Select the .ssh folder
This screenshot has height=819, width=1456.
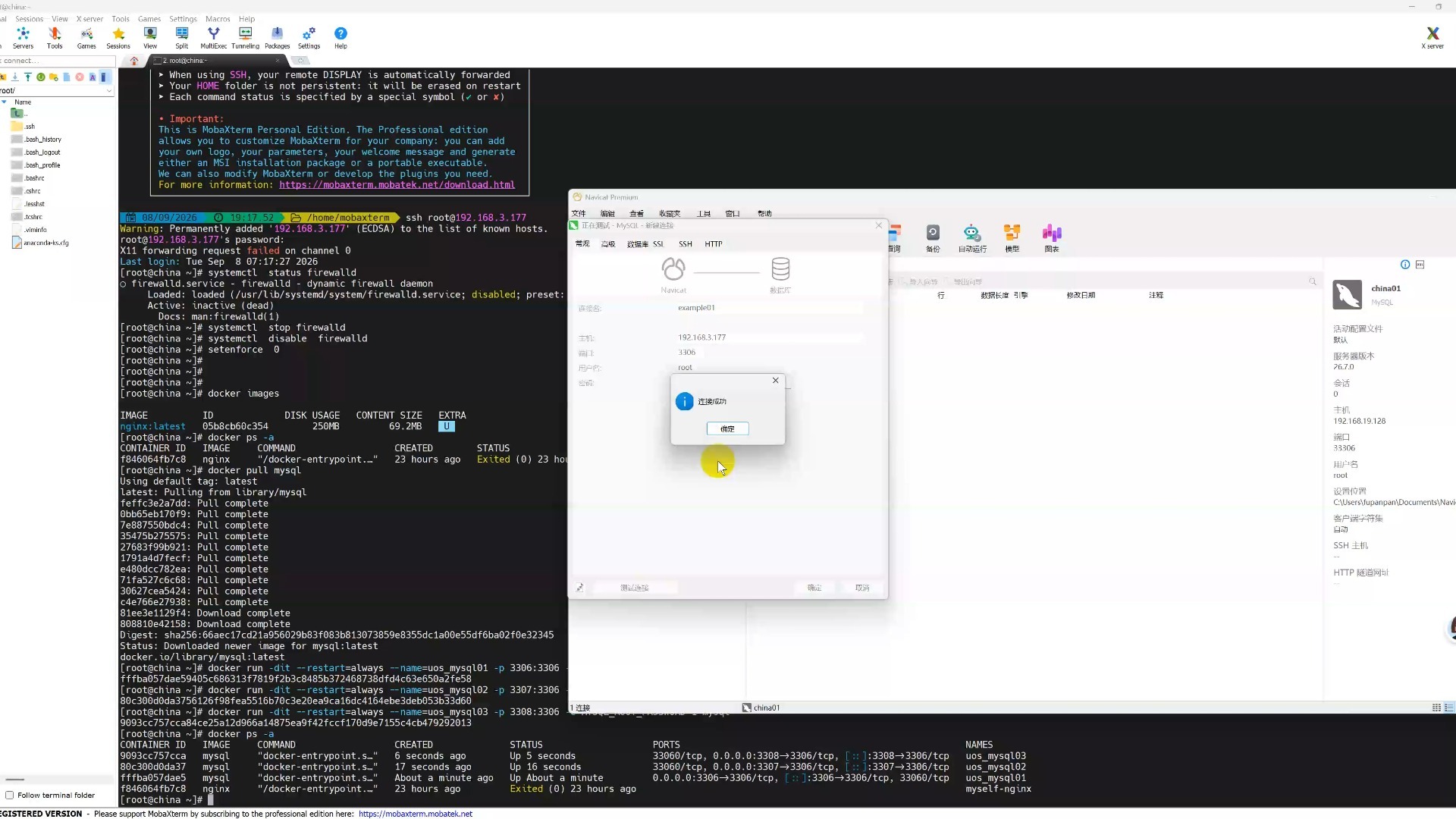coord(24,127)
